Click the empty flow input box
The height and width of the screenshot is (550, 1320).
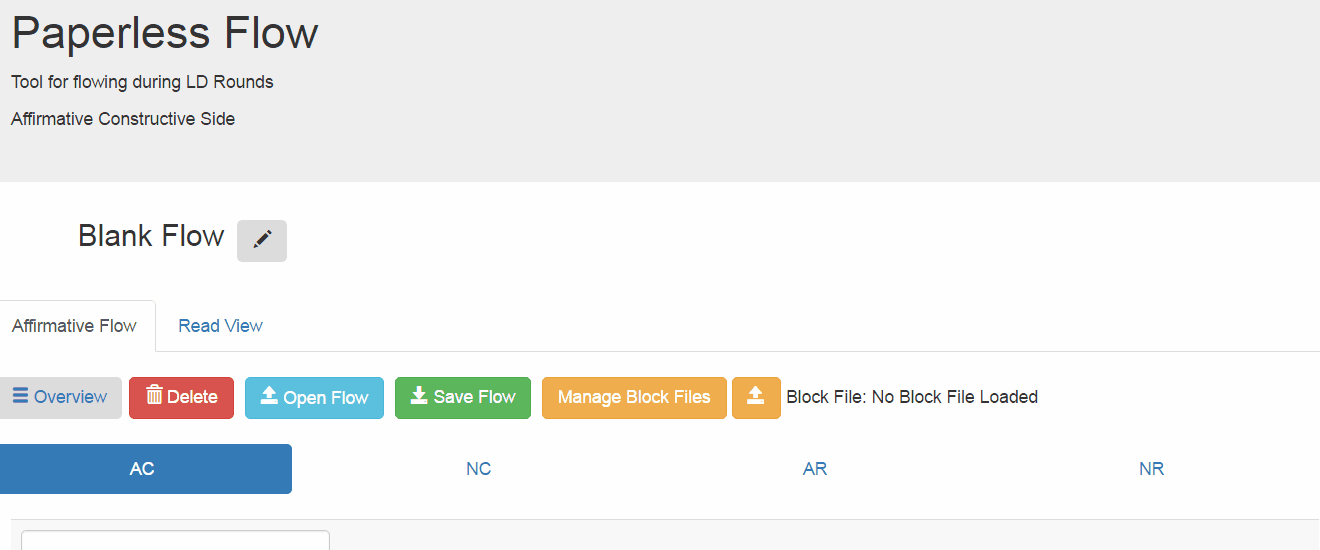(x=175, y=540)
